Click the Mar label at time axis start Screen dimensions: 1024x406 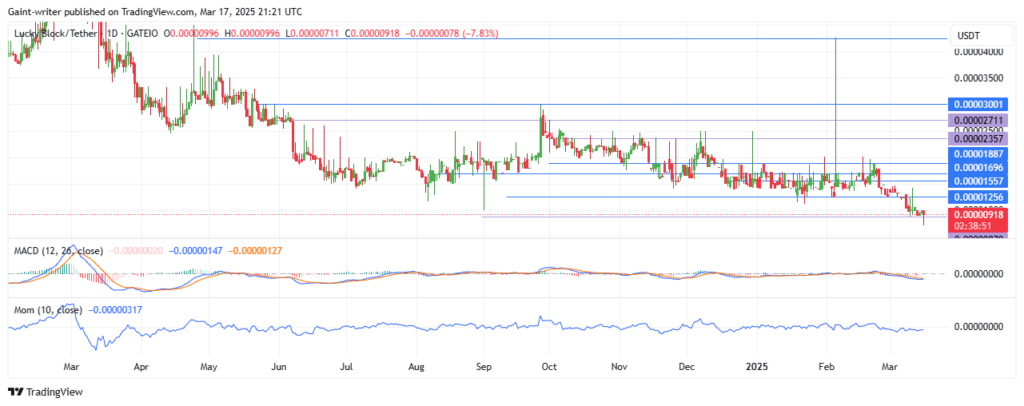pos(72,367)
